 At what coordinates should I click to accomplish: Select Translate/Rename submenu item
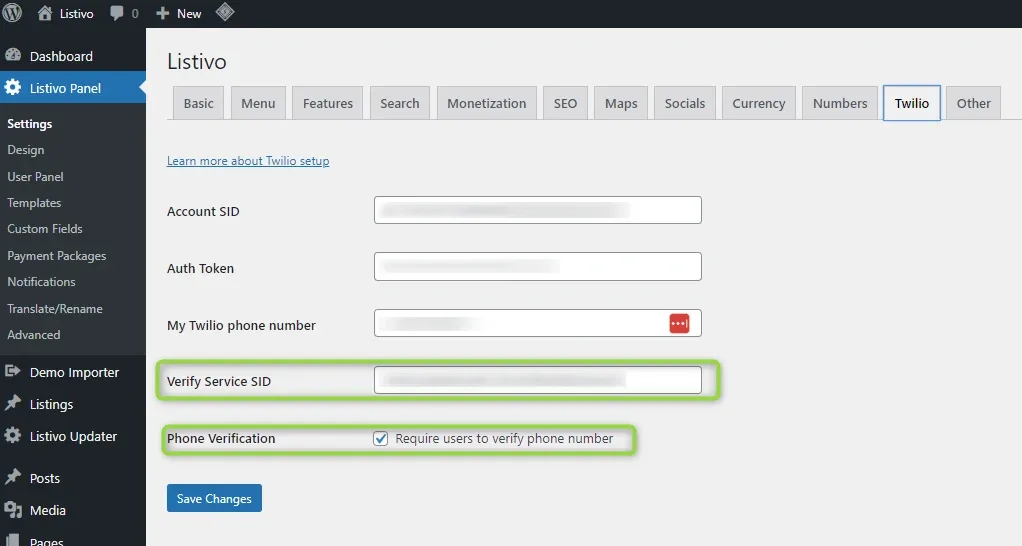click(x=55, y=309)
